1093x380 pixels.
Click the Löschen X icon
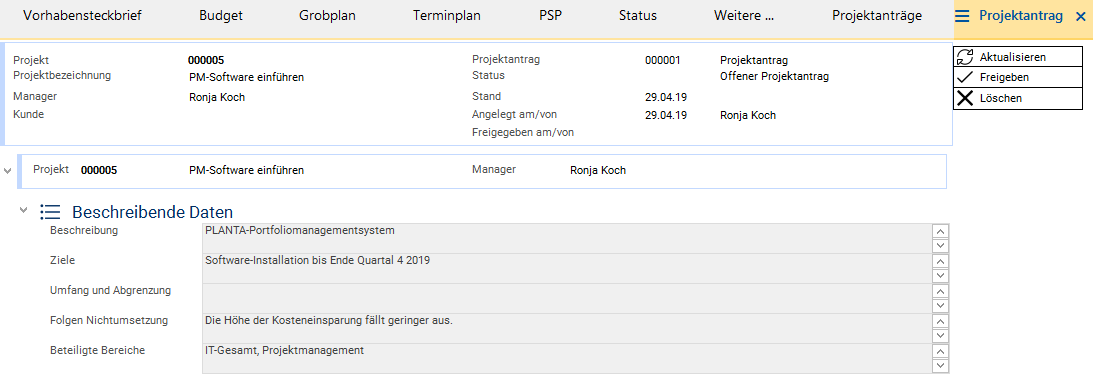pyautogui.click(x=965, y=98)
